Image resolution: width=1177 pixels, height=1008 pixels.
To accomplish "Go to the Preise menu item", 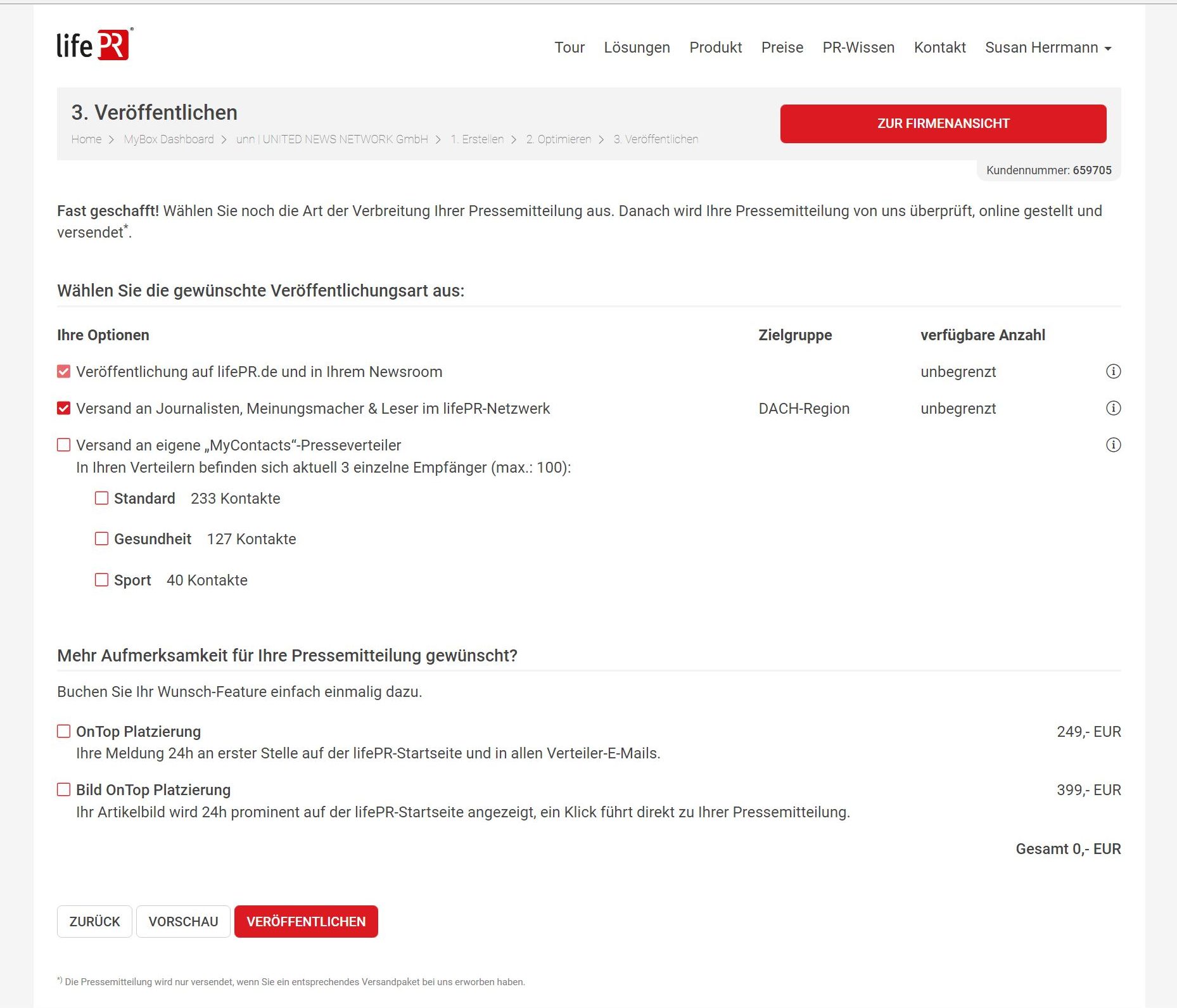I will click(782, 48).
